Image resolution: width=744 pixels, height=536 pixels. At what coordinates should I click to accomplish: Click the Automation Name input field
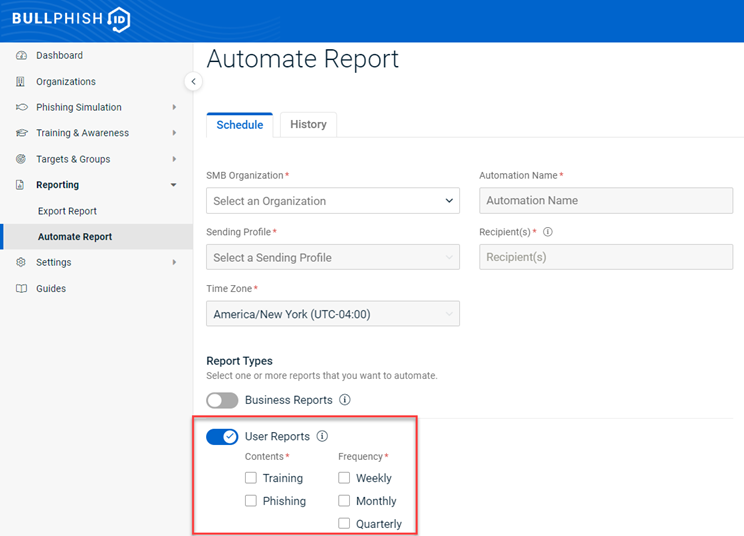point(606,201)
